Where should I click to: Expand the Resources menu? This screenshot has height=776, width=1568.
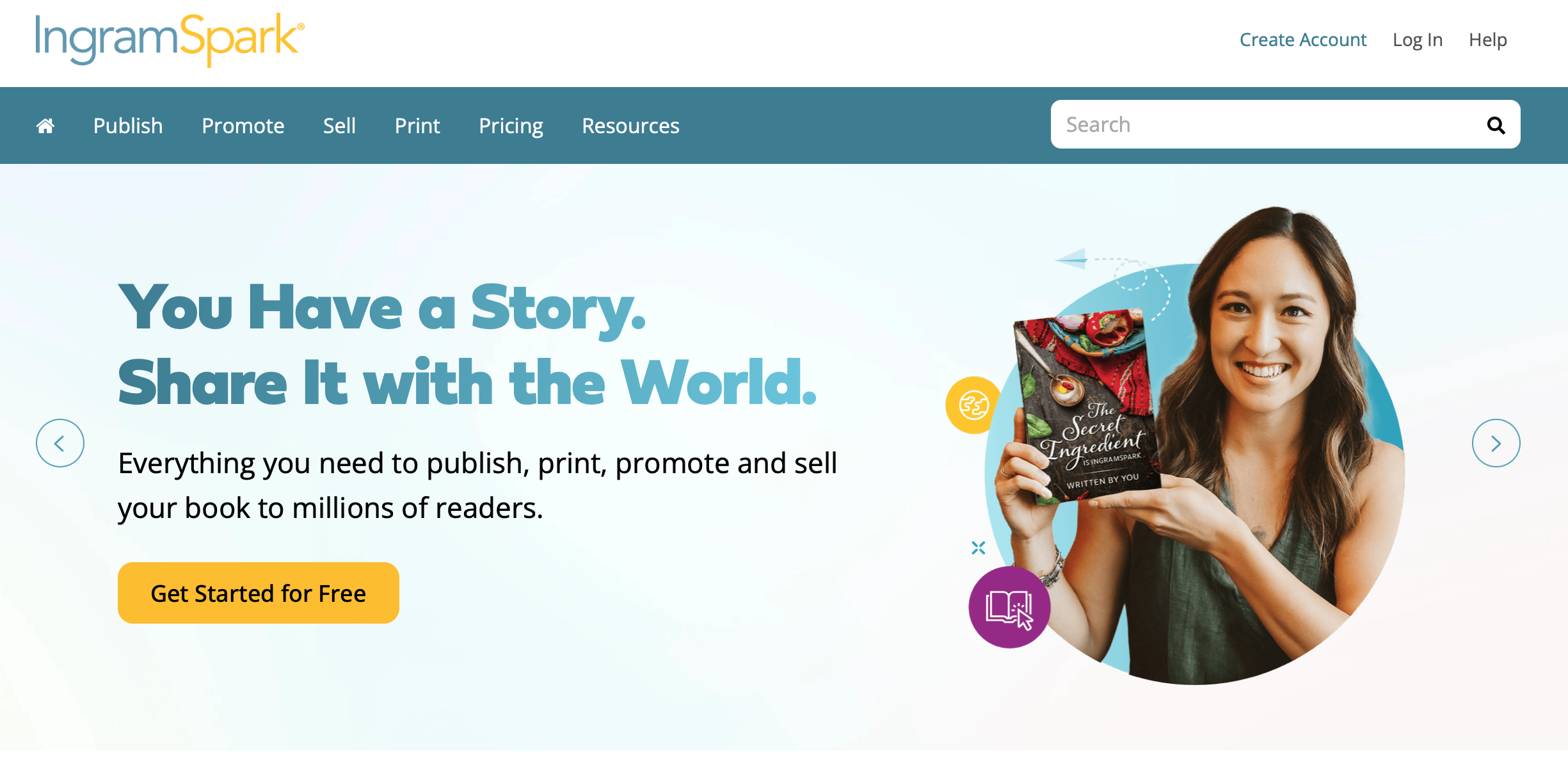(630, 125)
